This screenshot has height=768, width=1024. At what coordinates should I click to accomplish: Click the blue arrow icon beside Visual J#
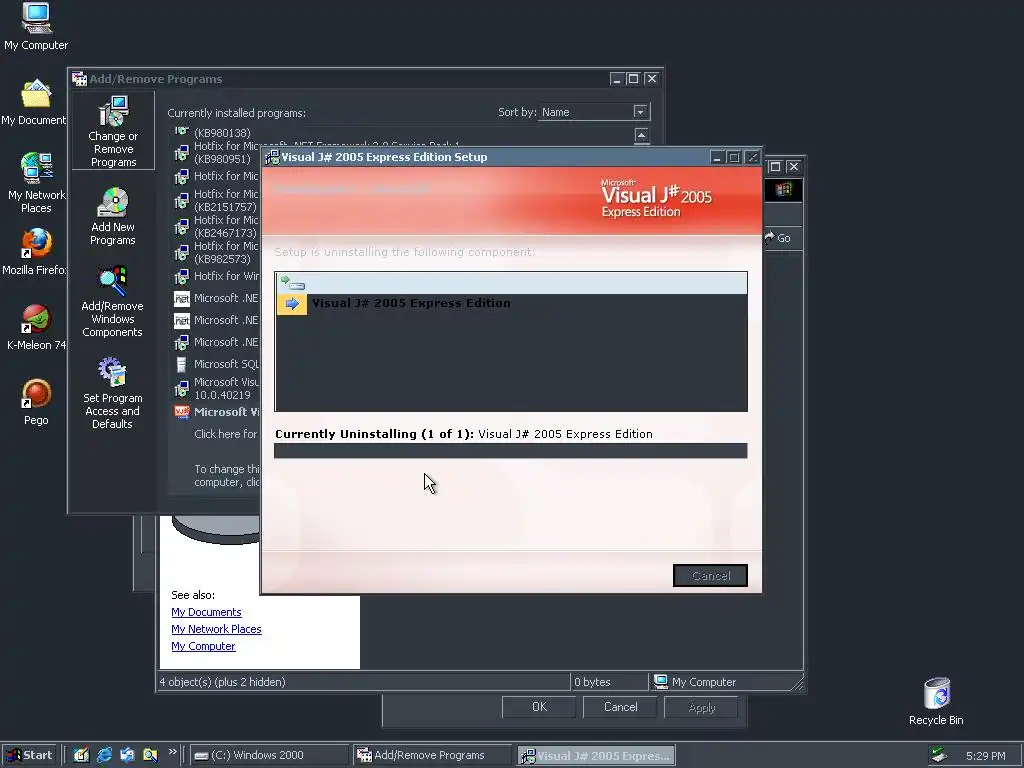click(292, 304)
